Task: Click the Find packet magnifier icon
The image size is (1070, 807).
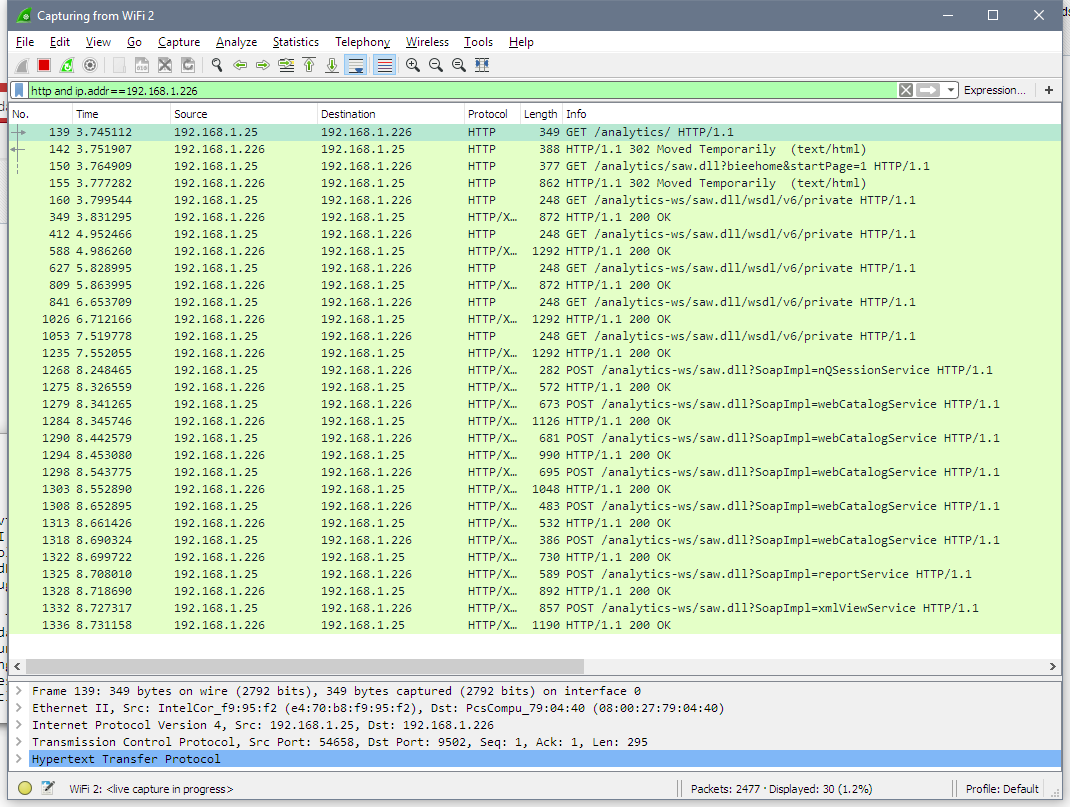Action: click(216, 65)
